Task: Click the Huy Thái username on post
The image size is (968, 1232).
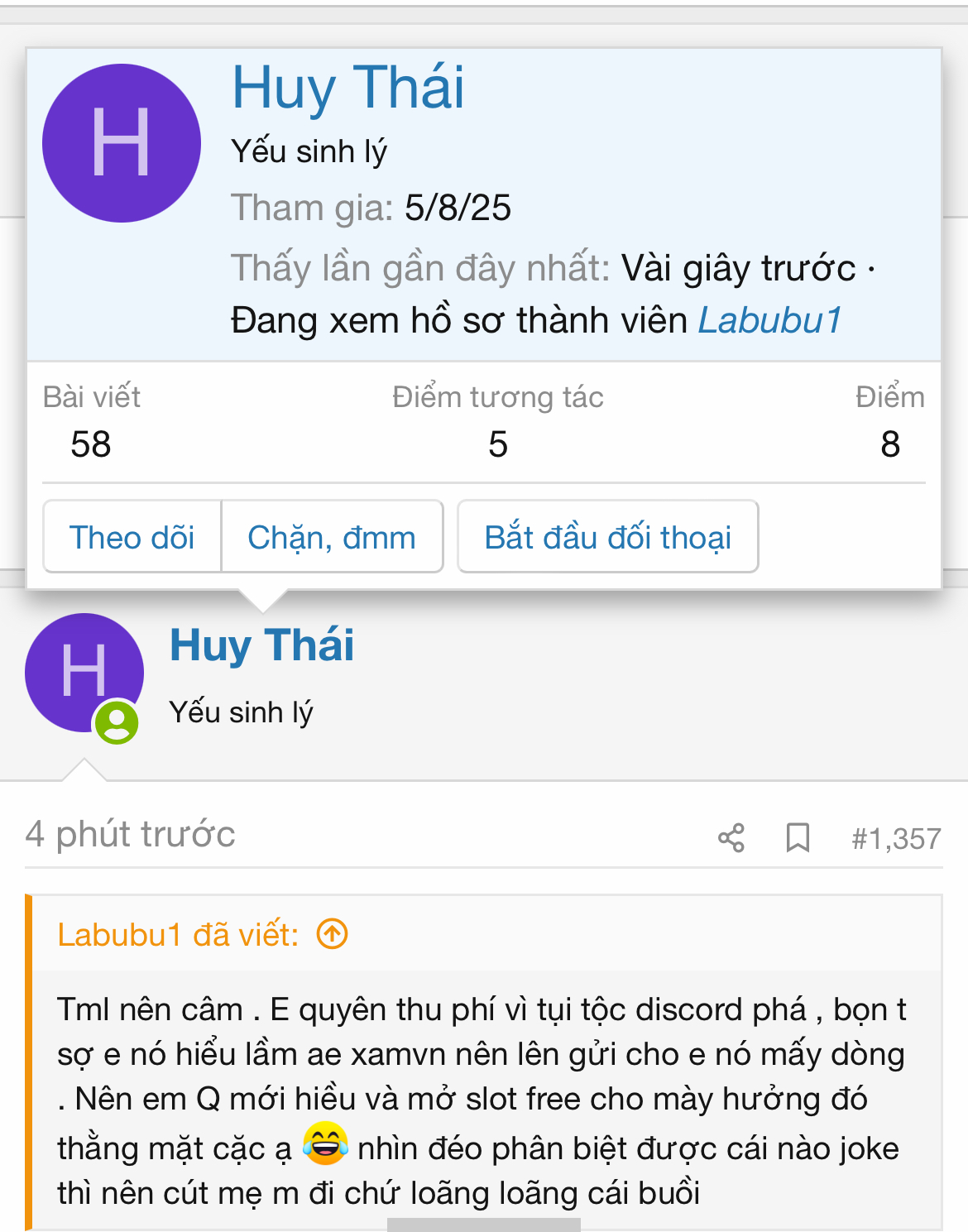Action: tap(261, 645)
